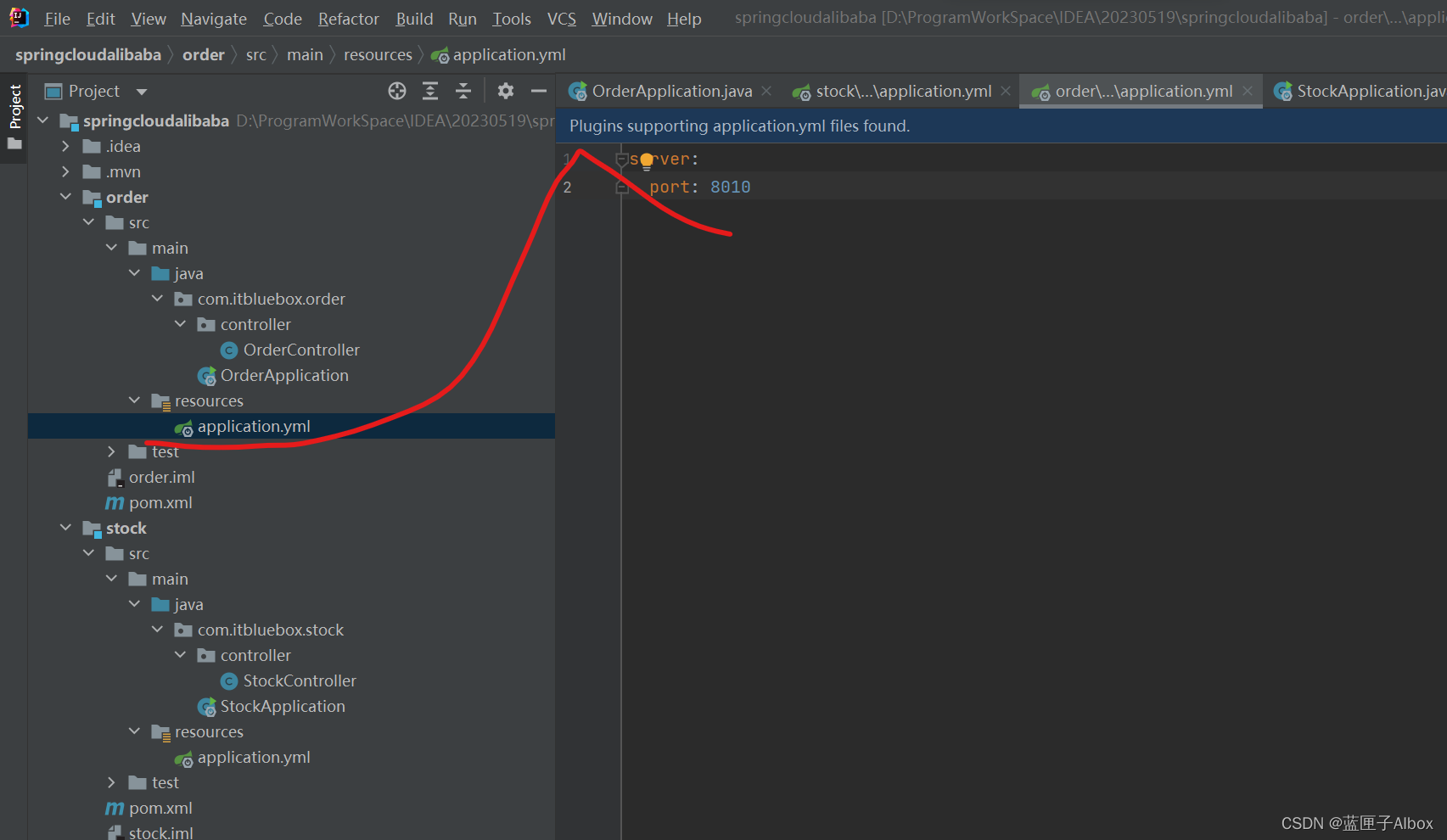Open the Navigate menu
The width and height of the screenshot is (1447, 840).
click(214, 19)
